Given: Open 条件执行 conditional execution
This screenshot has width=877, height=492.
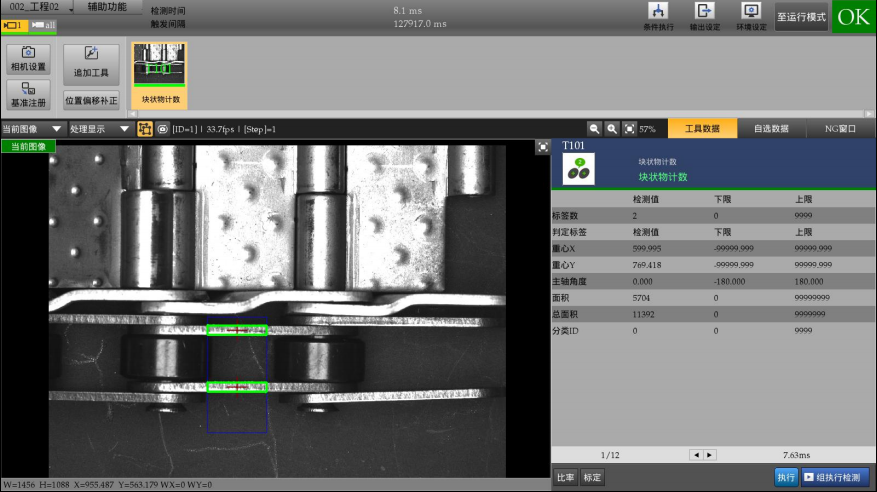Looking at the screenshot, I should [x=658, y=16].
